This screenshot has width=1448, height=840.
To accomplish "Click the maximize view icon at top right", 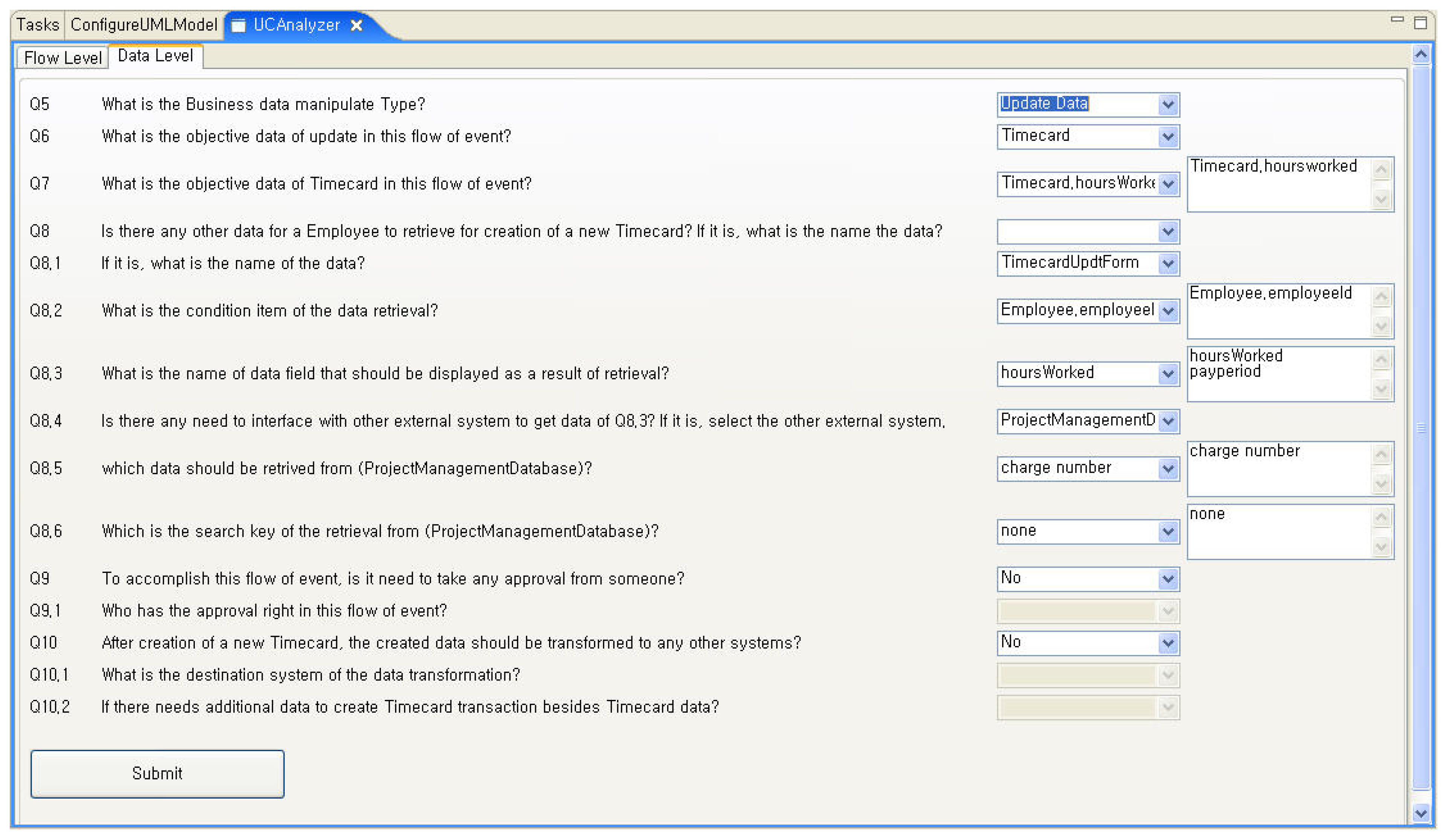I will 1420,23.
